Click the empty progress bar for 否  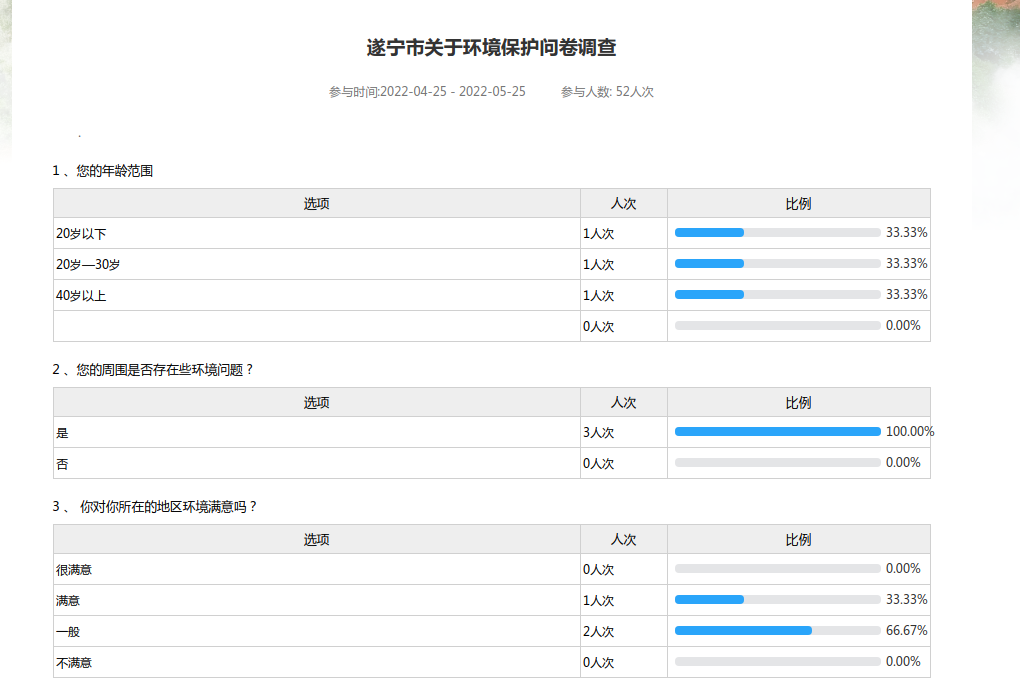click(777, 463)
